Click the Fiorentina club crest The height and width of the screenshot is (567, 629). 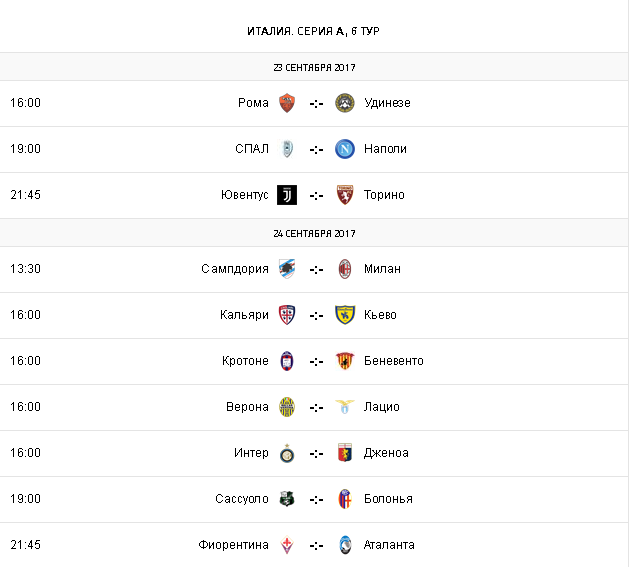[287, 545]
